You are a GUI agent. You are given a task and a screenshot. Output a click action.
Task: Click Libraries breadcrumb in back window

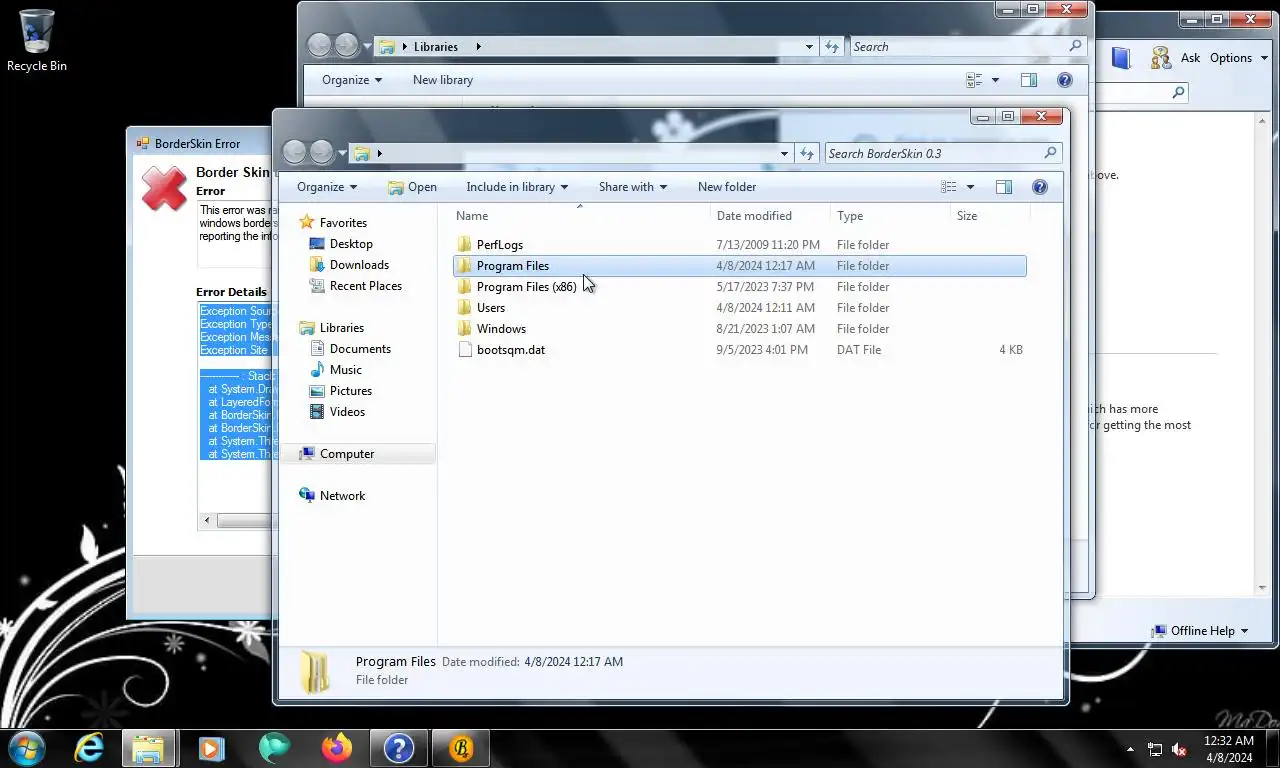click(436, 47)
